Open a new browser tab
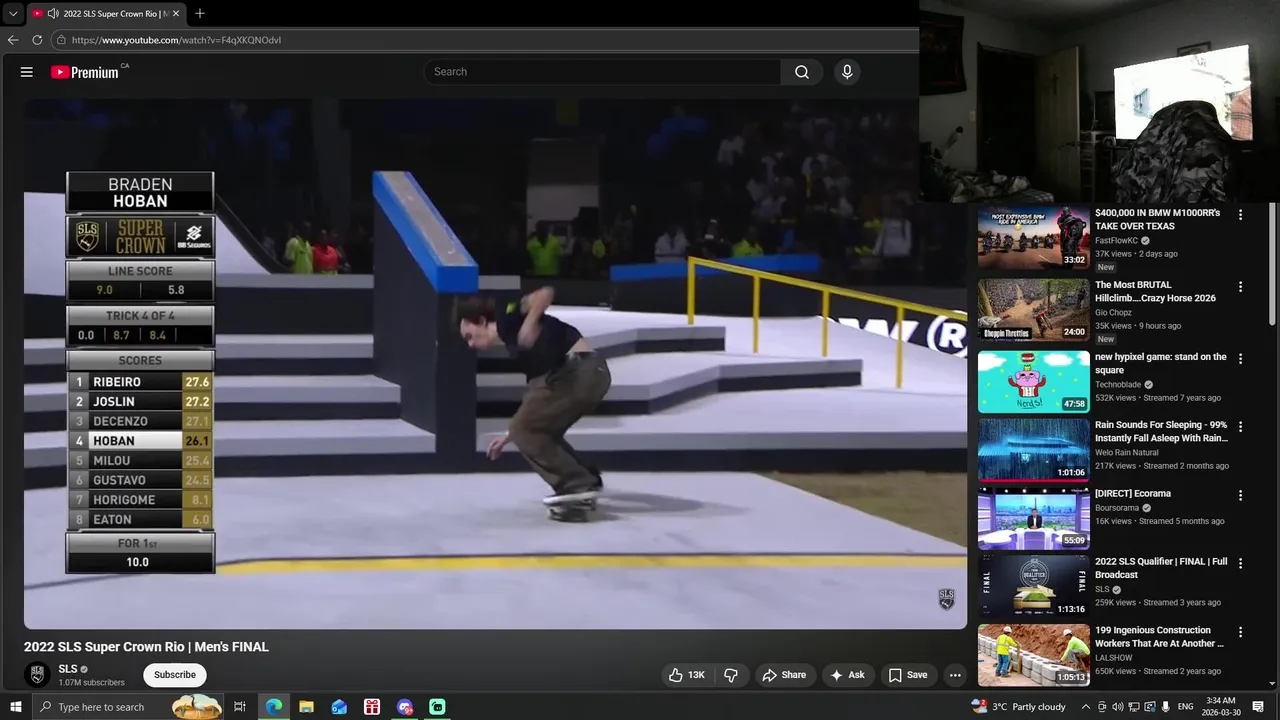Viewport: 1280px width, 720px height. tap(200, 14)
